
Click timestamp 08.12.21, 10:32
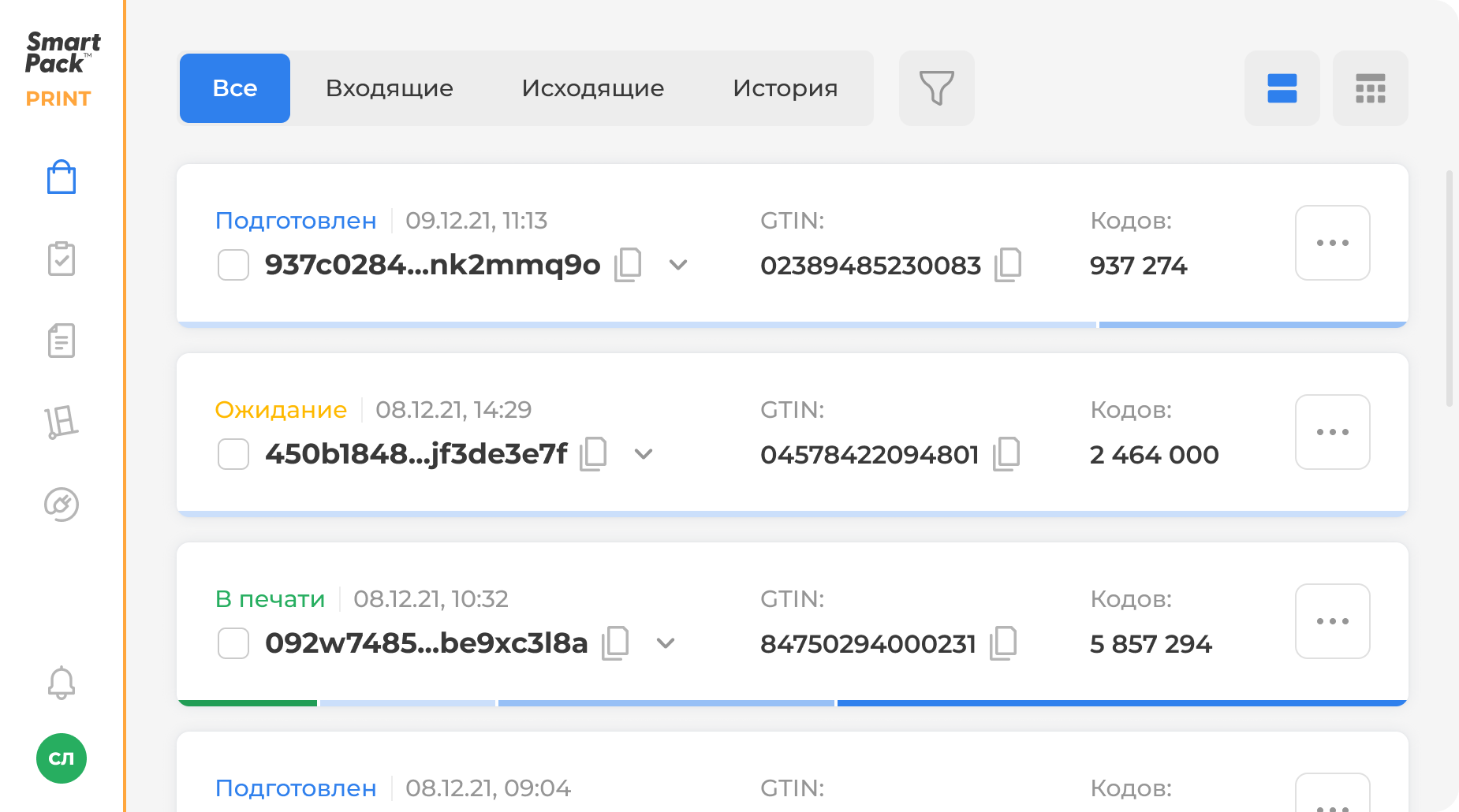click(x=431, y=599)
